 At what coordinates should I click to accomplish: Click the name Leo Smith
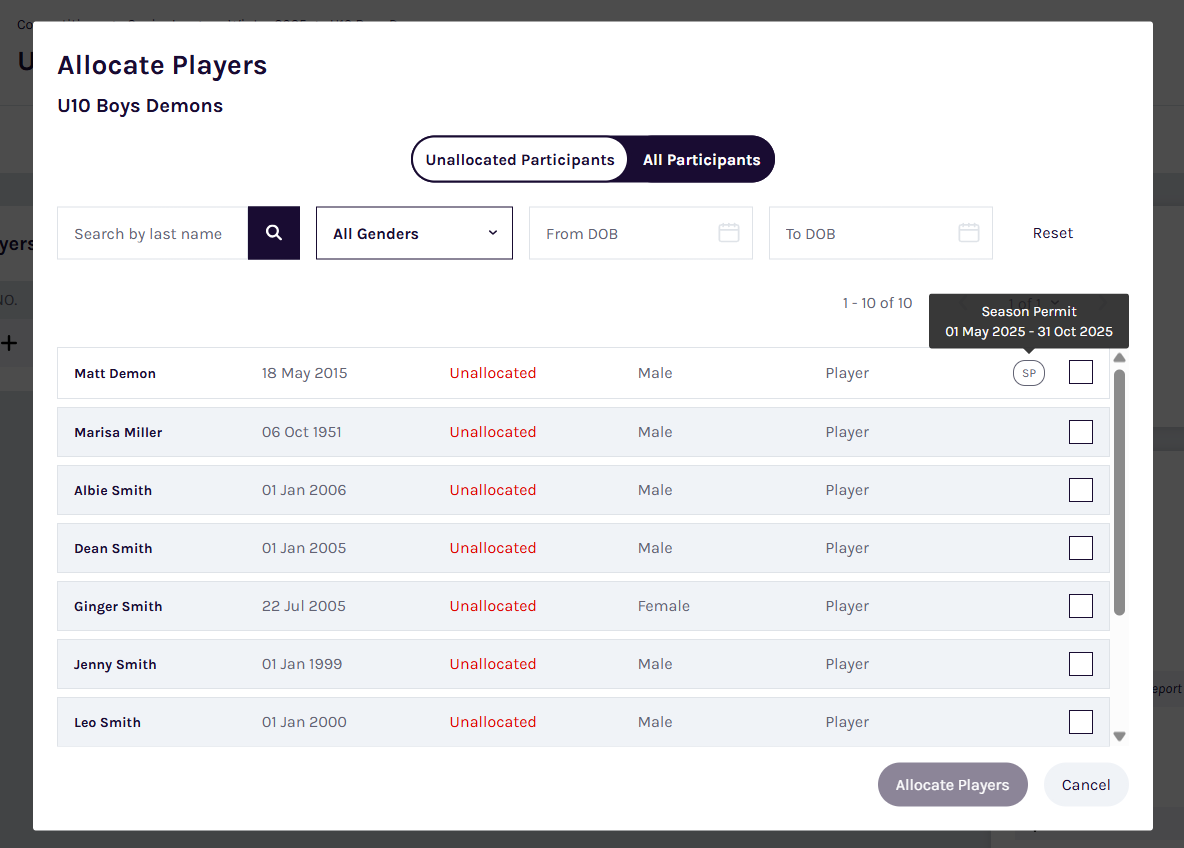(107, 722)
